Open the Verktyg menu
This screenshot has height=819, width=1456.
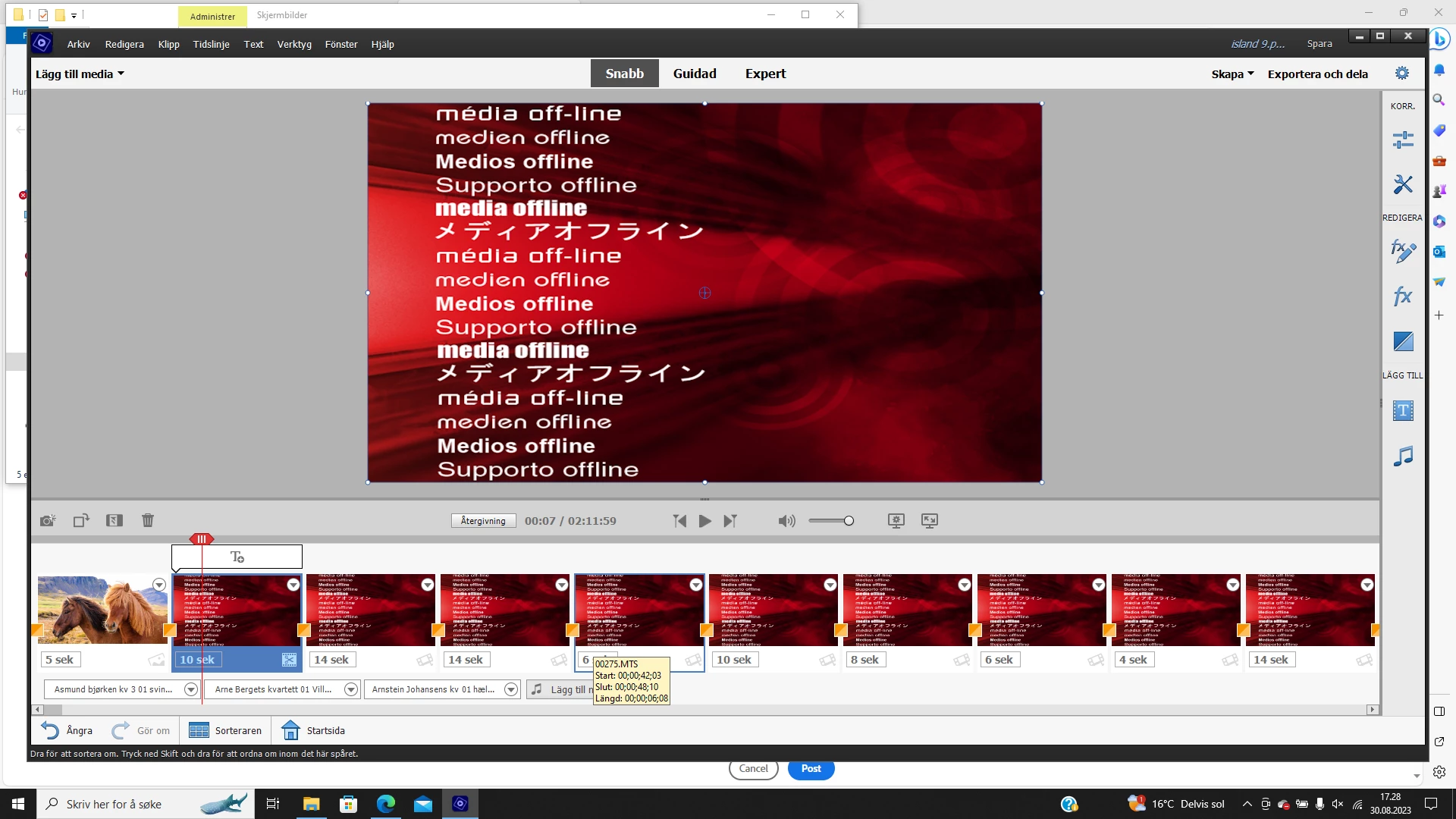[x=294, y=44]
